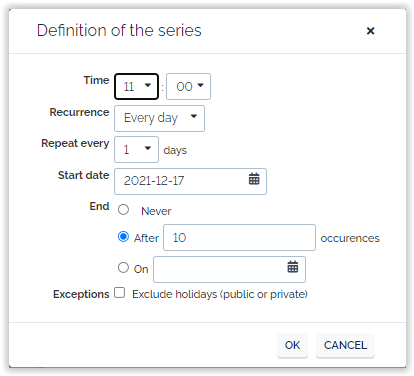The width and height of the screenshot is (414, 376).
Task: Open the Repeat every days dropdown
Action: [x=136, y=149]
